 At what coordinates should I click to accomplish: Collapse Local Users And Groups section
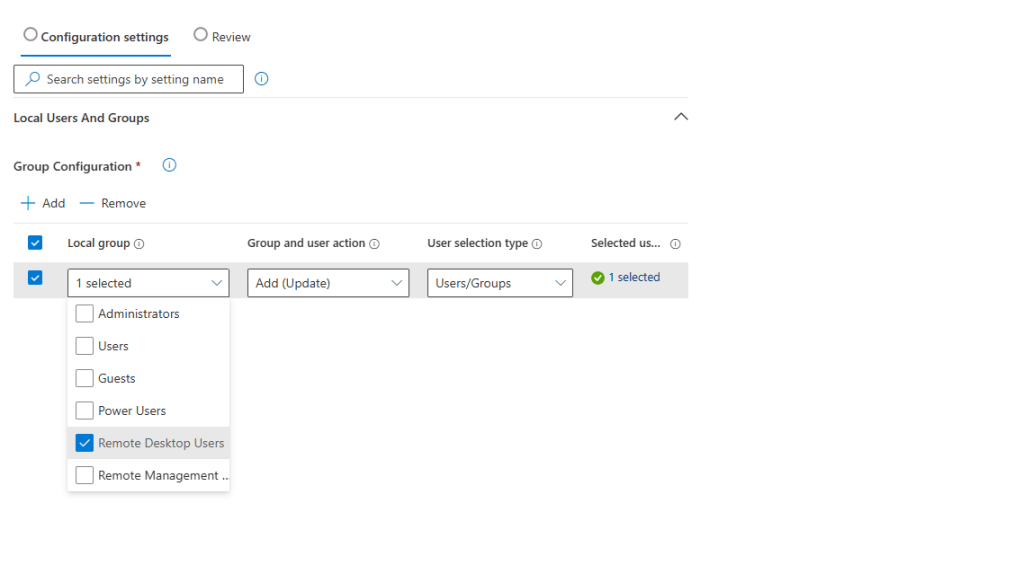pos(681,117)
